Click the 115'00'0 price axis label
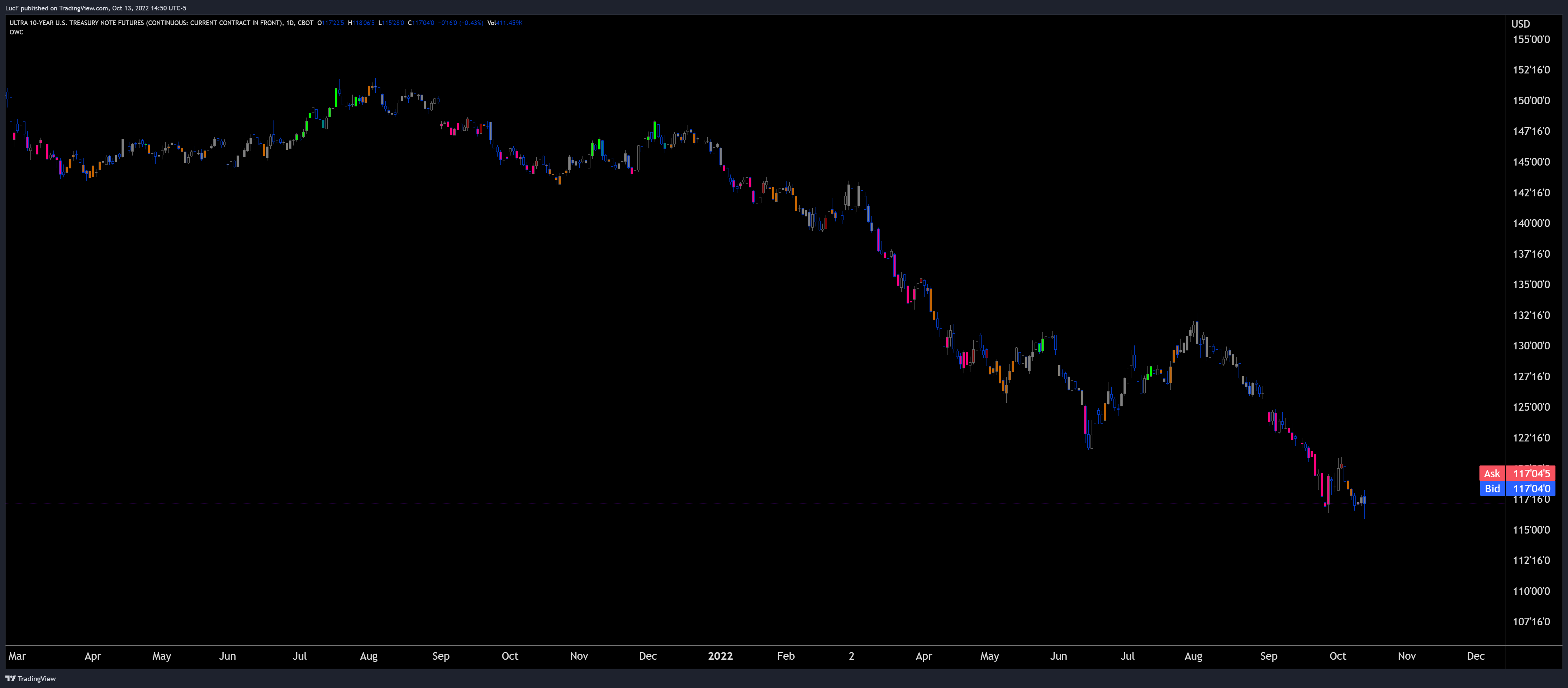This screenshot has height=688, width=1568. [x=1531, y=530]
